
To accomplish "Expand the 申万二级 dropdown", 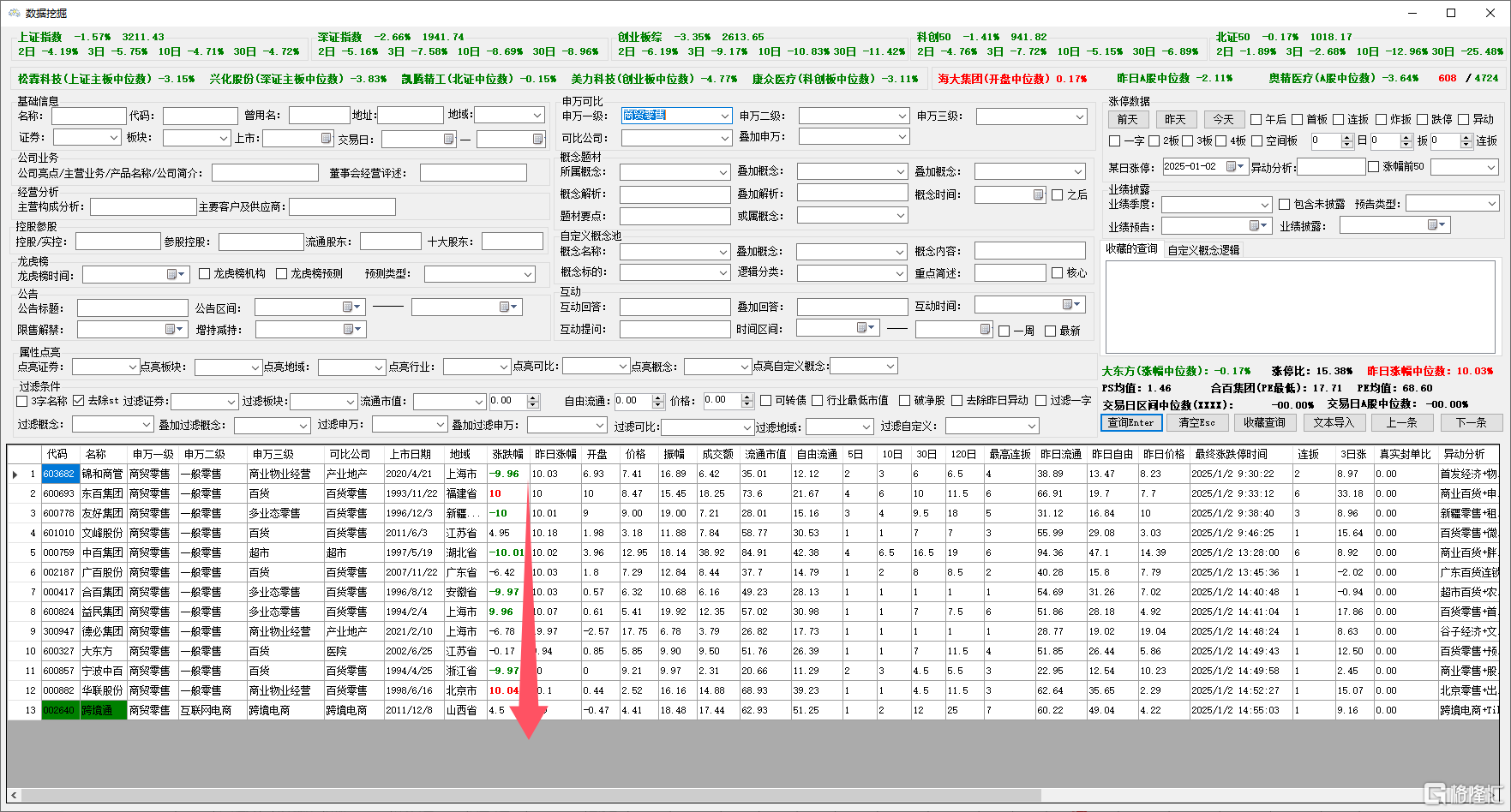I will [902, 116].
